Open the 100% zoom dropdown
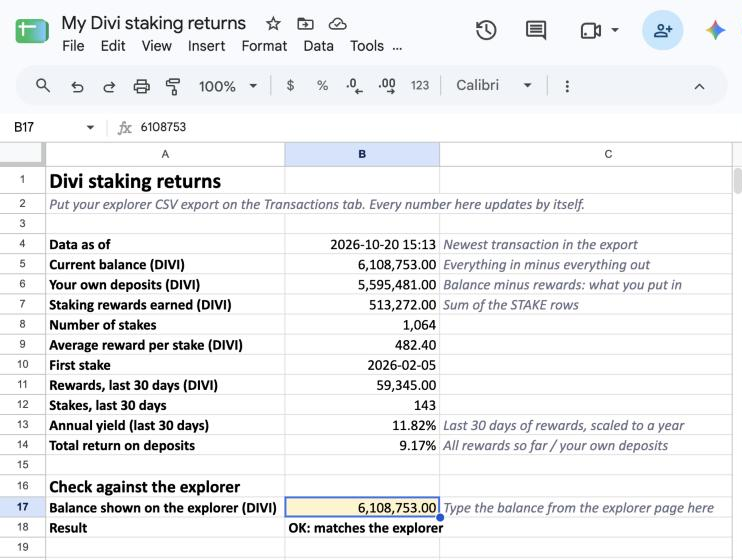The height and width of the screenshot is (560, 742). [228, 86]
